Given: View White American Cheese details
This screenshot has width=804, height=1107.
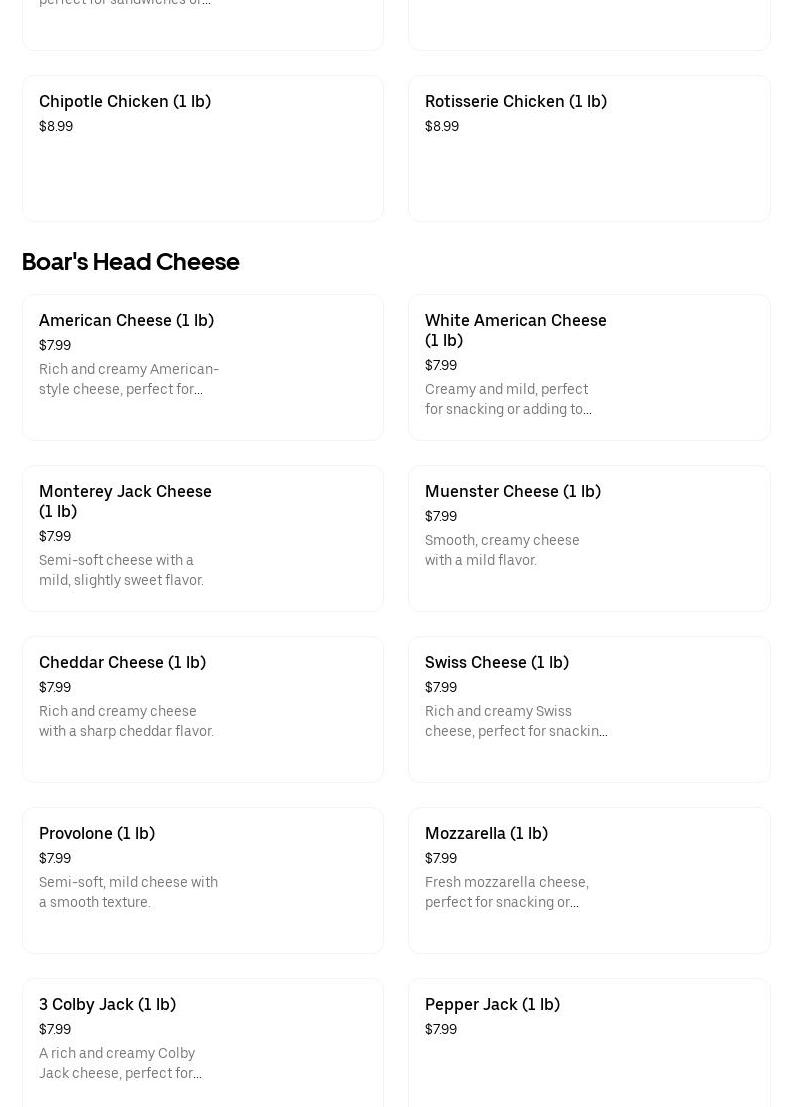Looking at the screenshot, I should click(589, 367).
